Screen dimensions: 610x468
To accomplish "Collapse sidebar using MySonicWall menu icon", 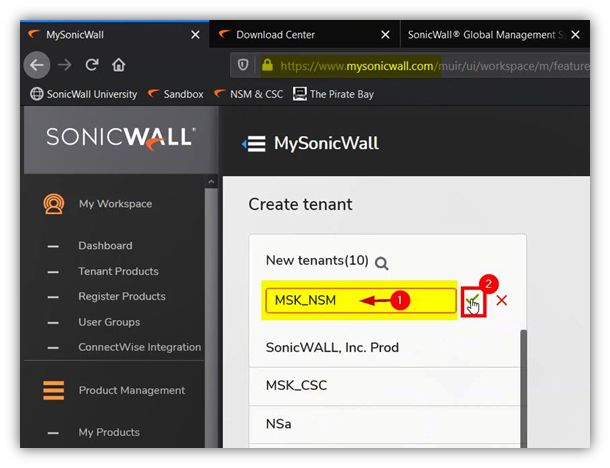I will tap(253, 144).
